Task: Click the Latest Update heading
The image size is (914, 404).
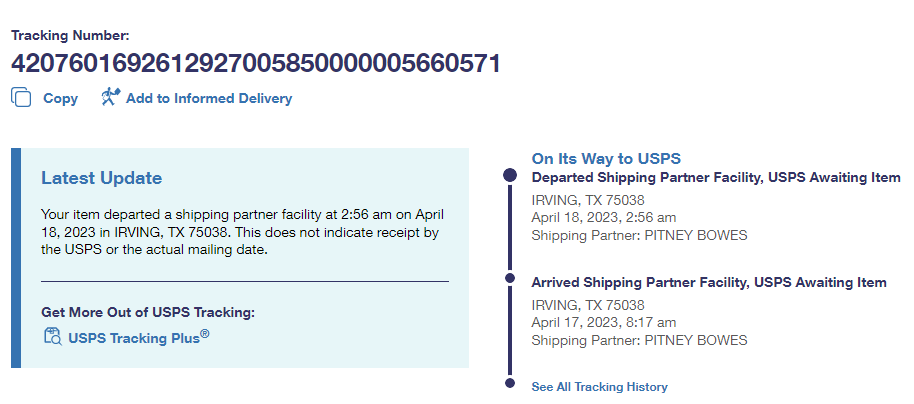Action: point(101,178)
